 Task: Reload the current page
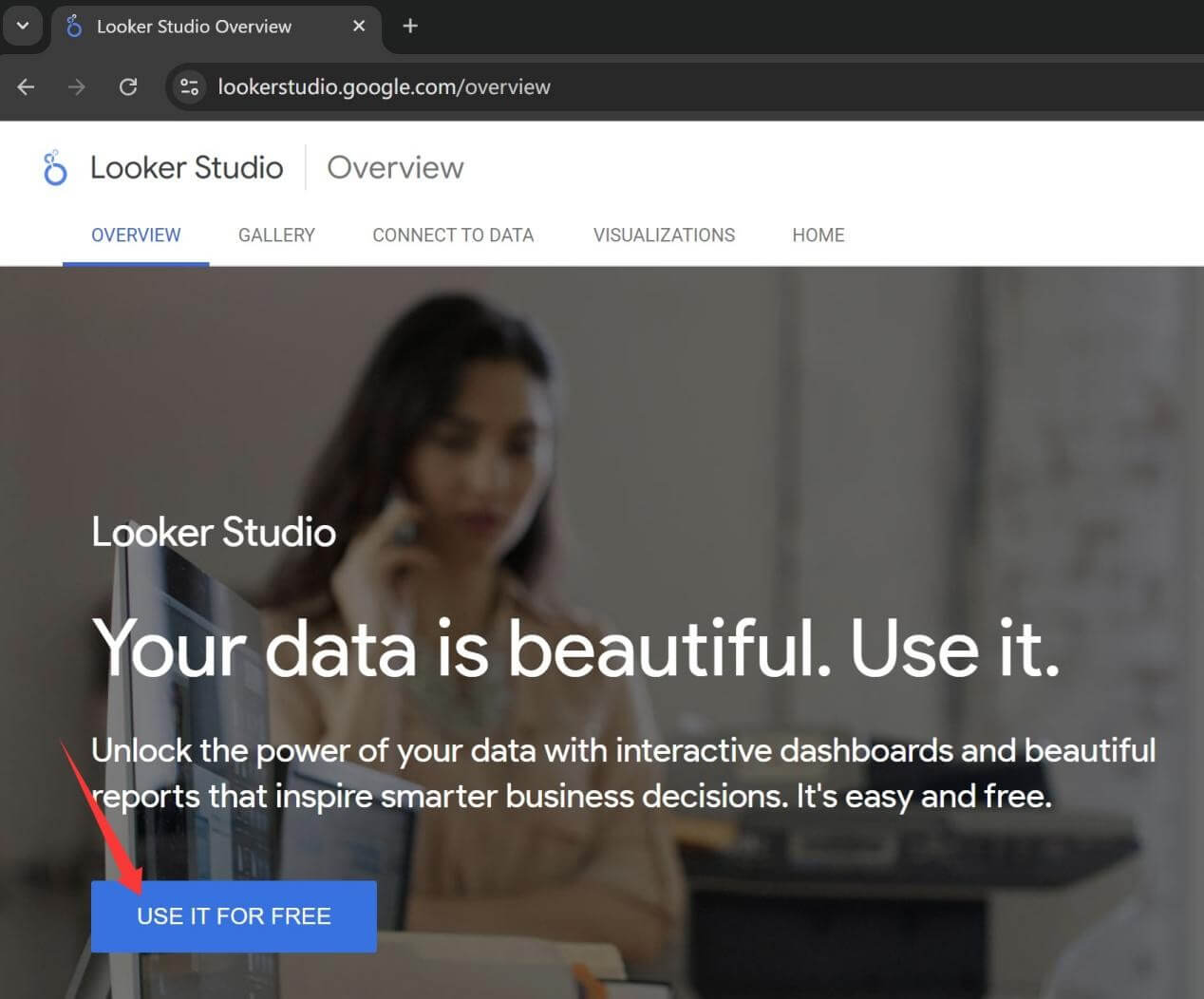click(128, 87)
